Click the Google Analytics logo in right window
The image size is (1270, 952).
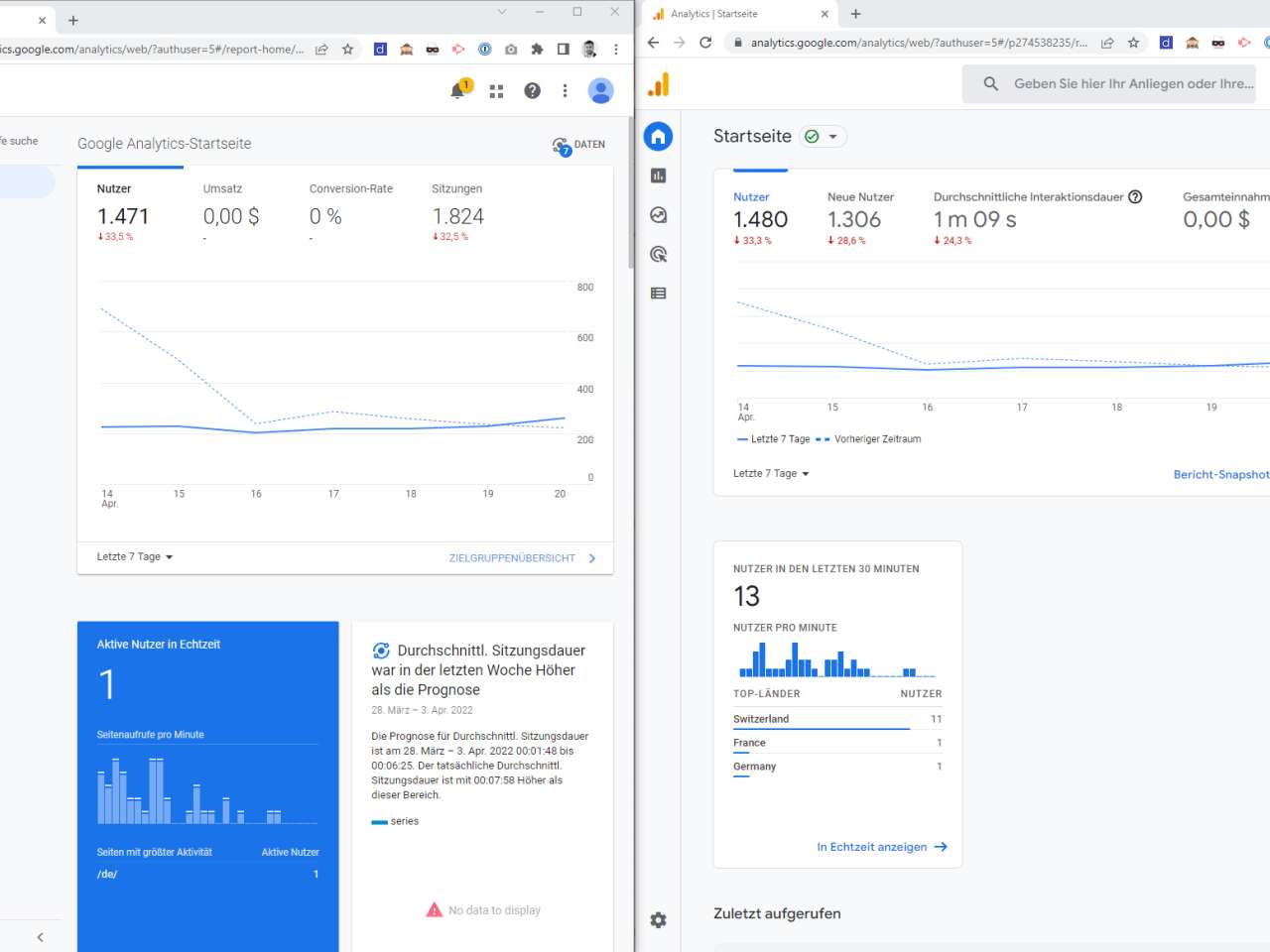(659, 84)
